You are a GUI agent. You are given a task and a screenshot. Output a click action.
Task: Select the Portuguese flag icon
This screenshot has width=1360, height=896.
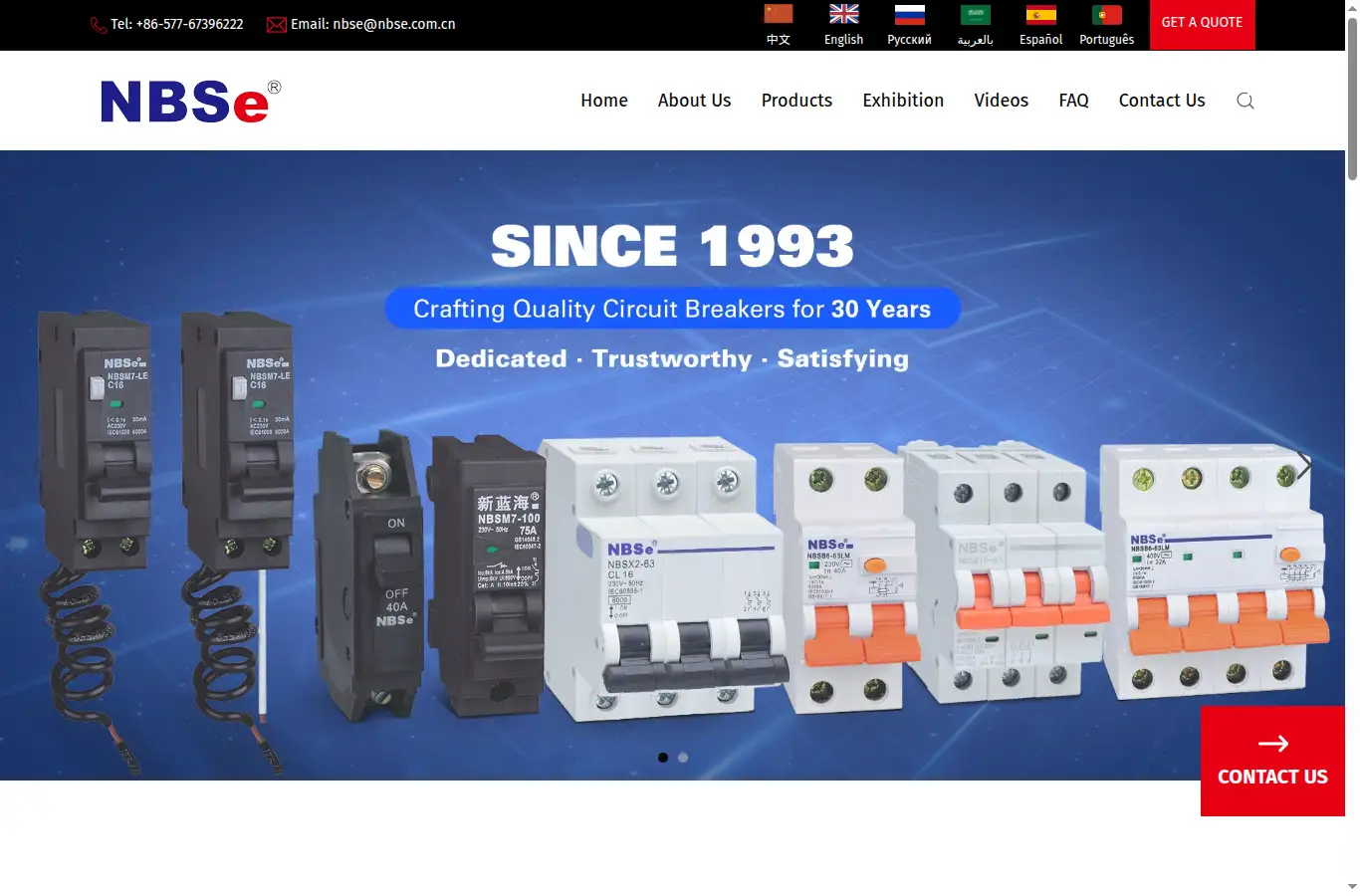click(1107, 14)
